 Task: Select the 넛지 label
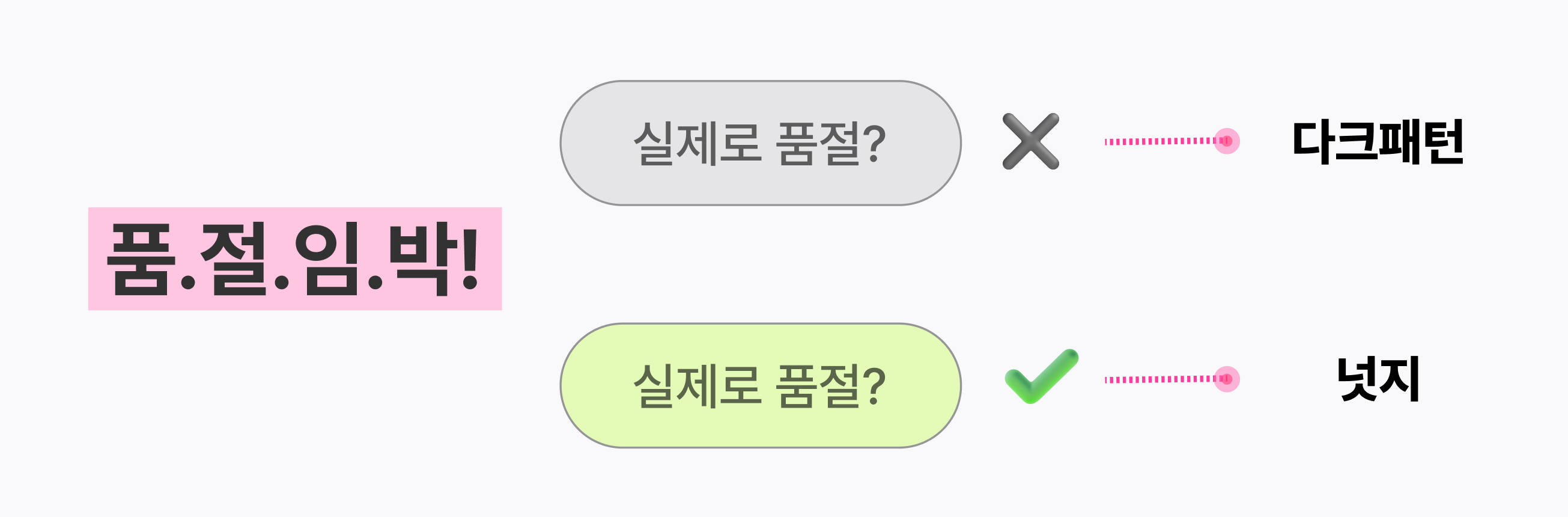point(1378,379)
